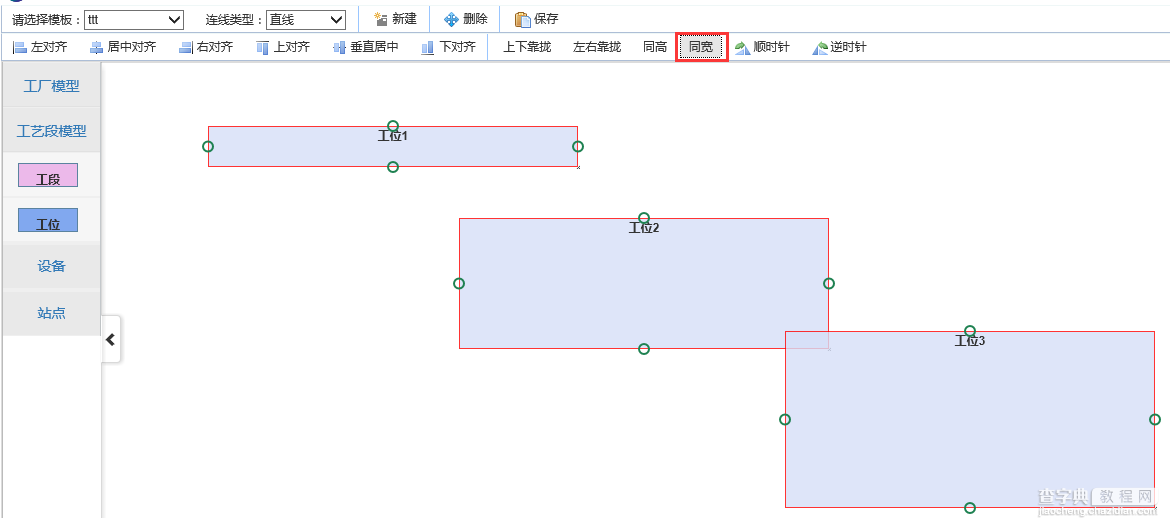1170x518 pixels.
Task: Click the 左对齐 align-left icon
Action: (20, 48)
